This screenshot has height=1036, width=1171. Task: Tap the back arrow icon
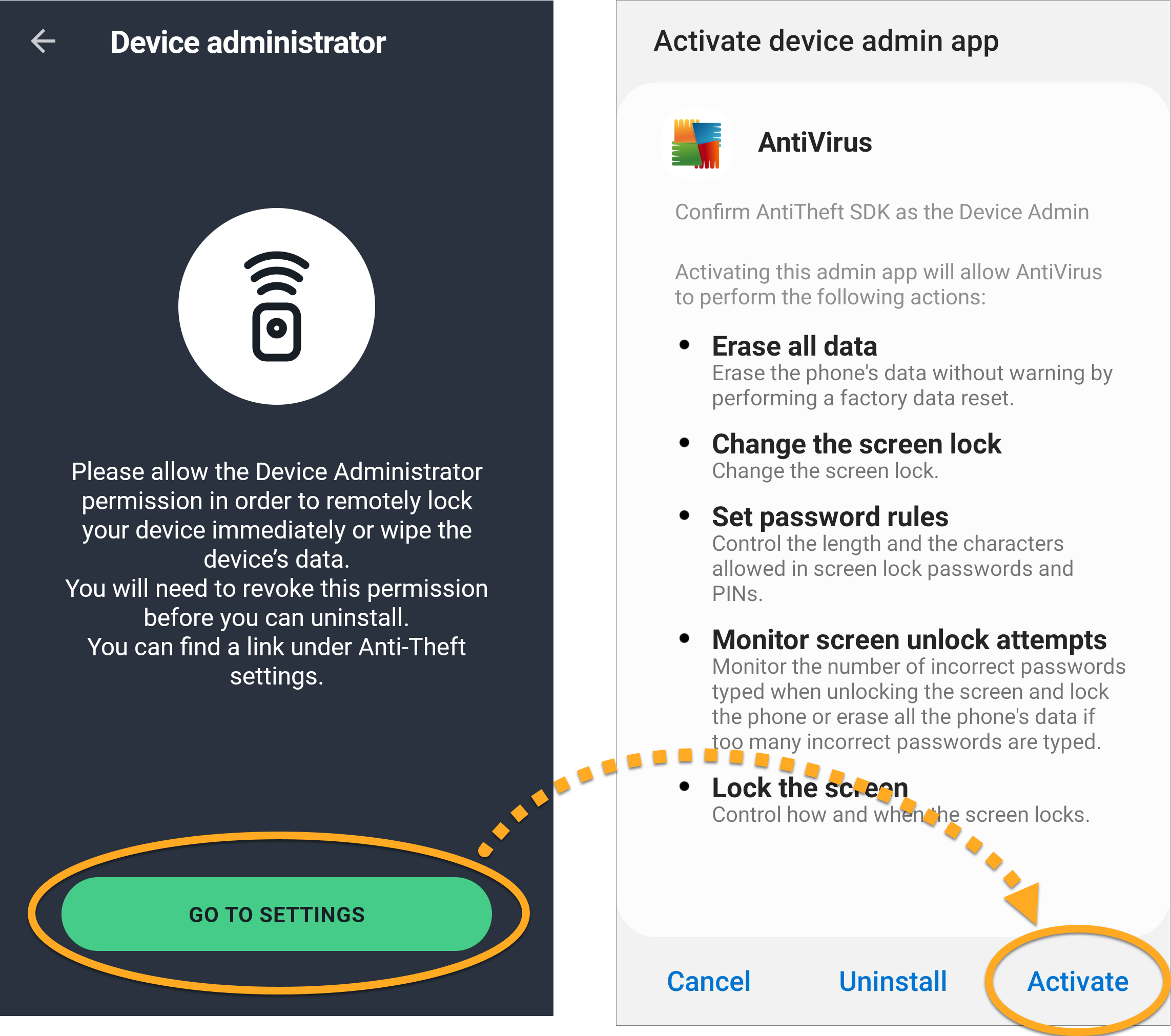(43, 41)
